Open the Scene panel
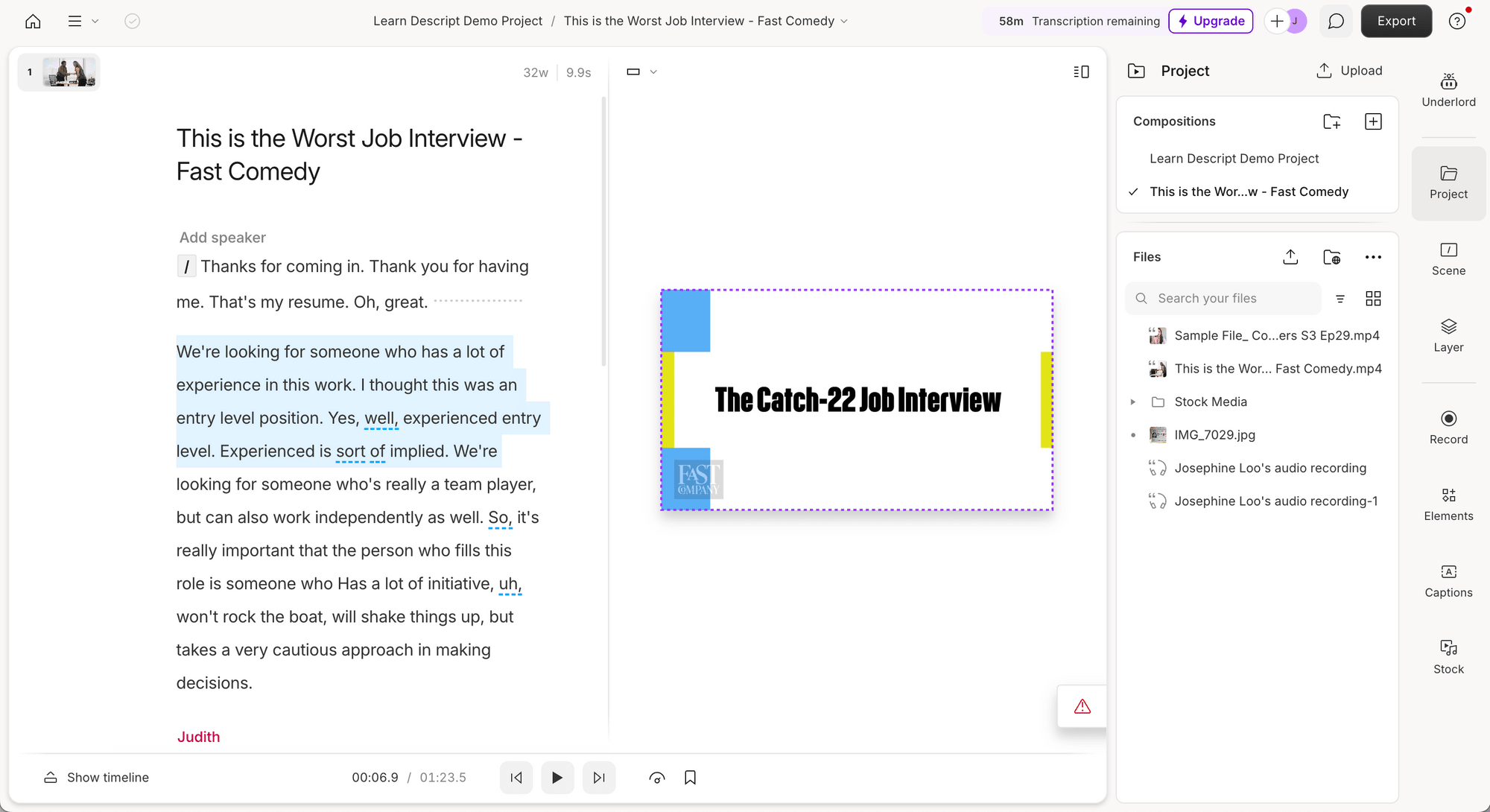1490x812 pixels. tap(1448, 259)
